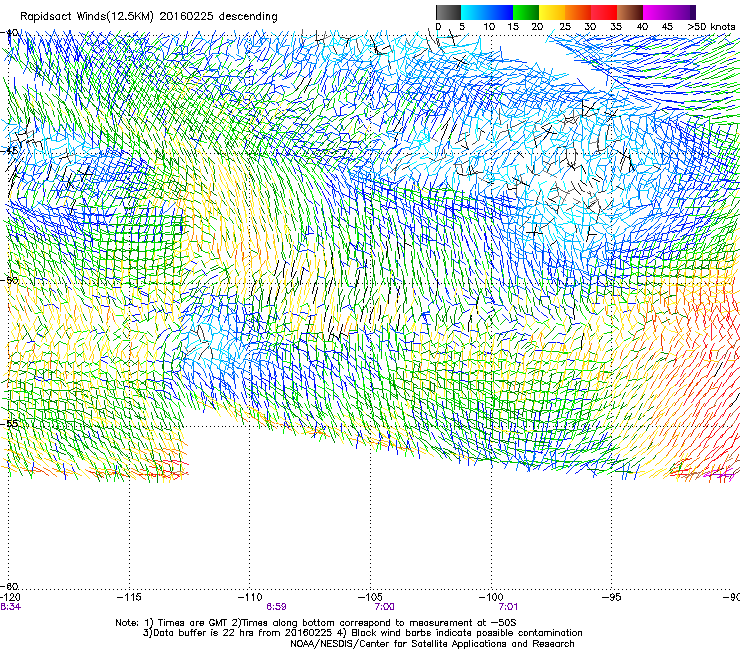This screenshot has width=740, height=650.
Task: Click the 'Data buffer is 22 hrs' note line
Action: pos(362,633)
